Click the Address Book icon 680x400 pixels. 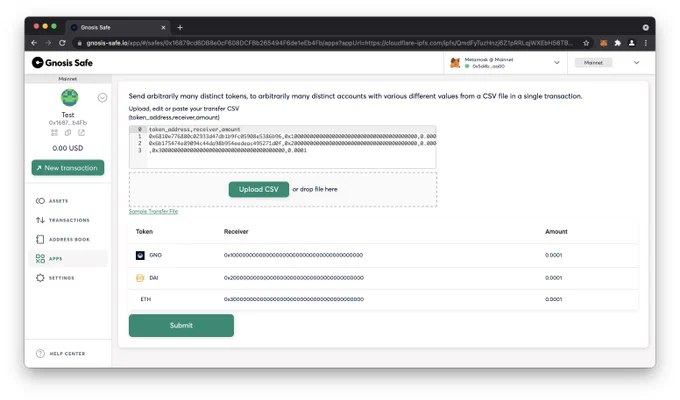pos(40,239)
